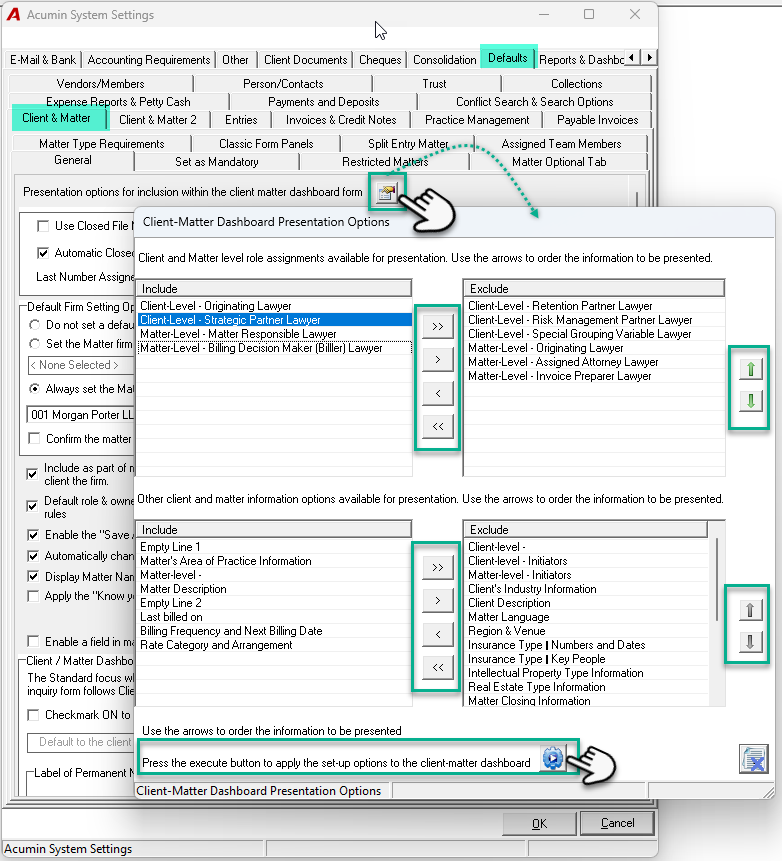
Task: Move selected role up with green arrow
Action: pos(751,369)
